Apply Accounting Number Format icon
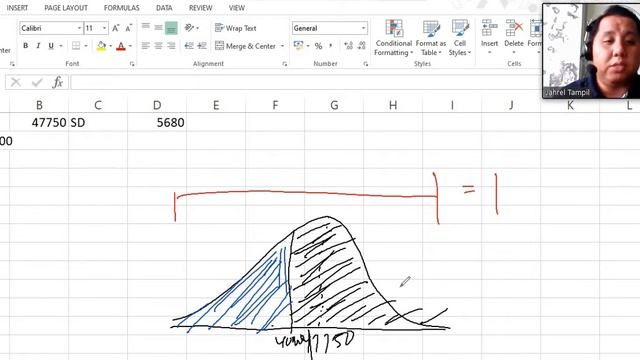The image size is (640, 360). click(299, 46)
